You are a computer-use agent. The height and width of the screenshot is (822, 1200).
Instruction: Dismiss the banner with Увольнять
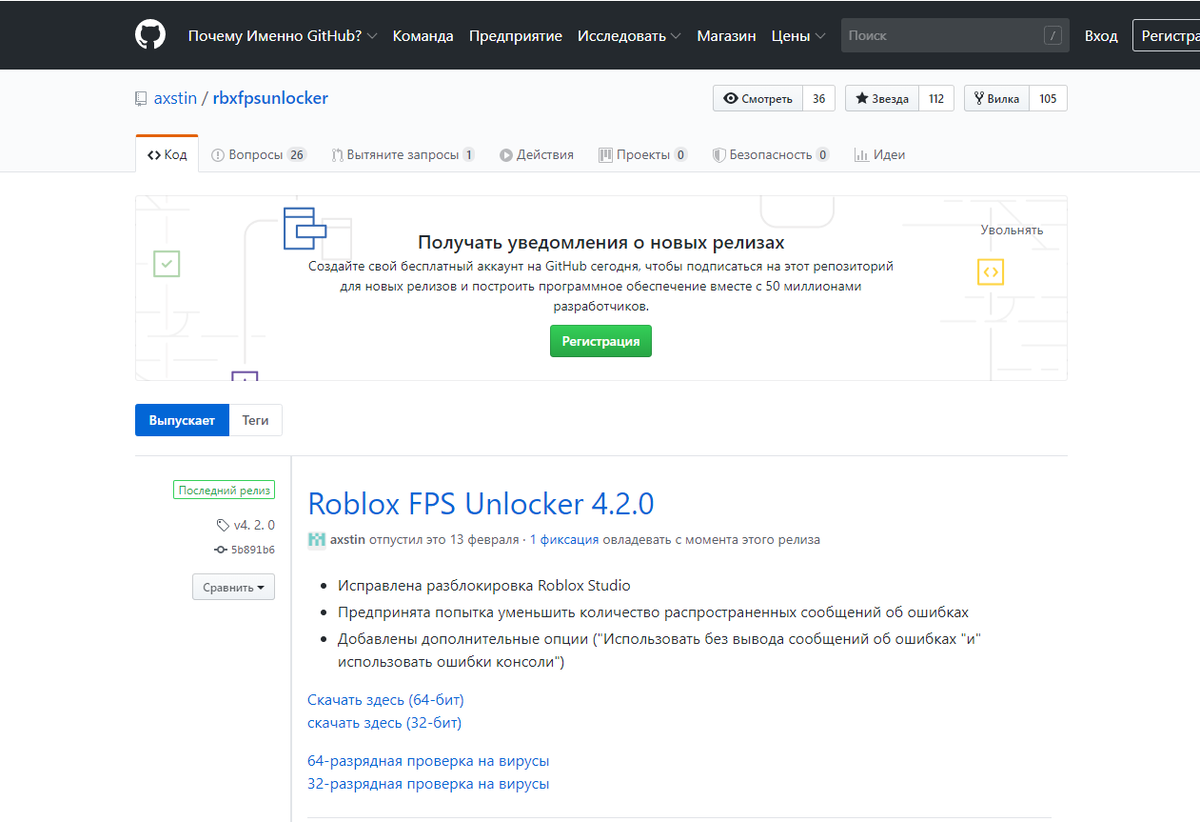point(1012,230)
